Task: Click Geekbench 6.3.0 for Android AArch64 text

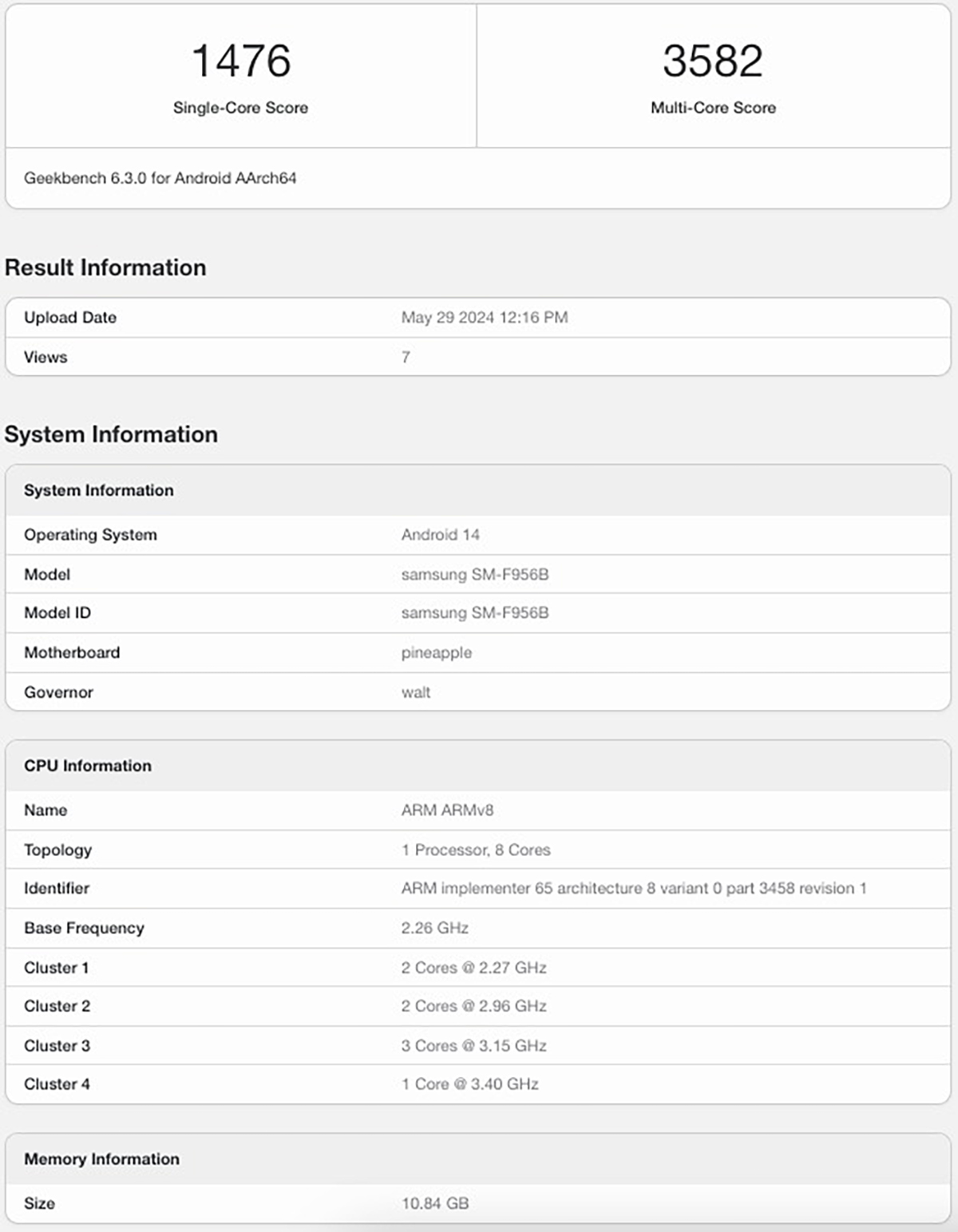Action: click(160, 178)
